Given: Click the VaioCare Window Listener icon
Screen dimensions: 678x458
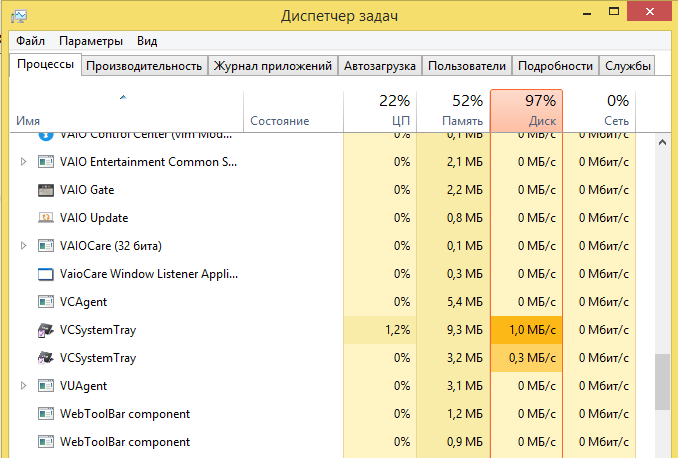Looking at the screenshot, I should [45, 273].
